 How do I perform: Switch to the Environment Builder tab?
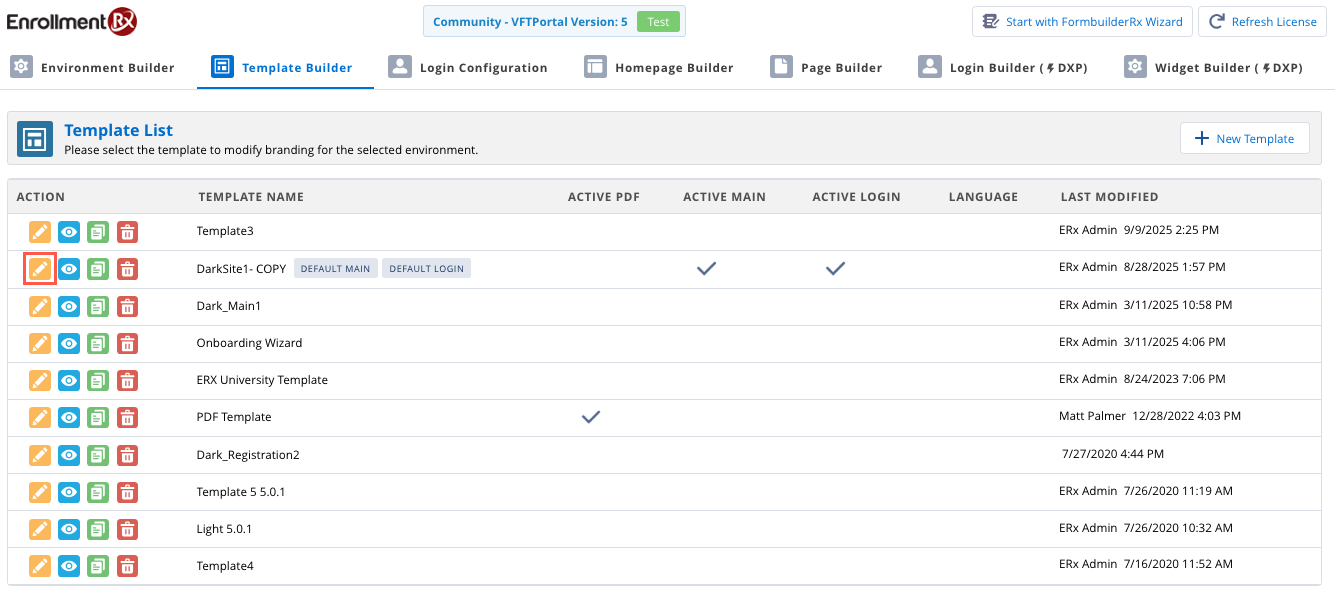pyautogui.click(x=93, y=68)
